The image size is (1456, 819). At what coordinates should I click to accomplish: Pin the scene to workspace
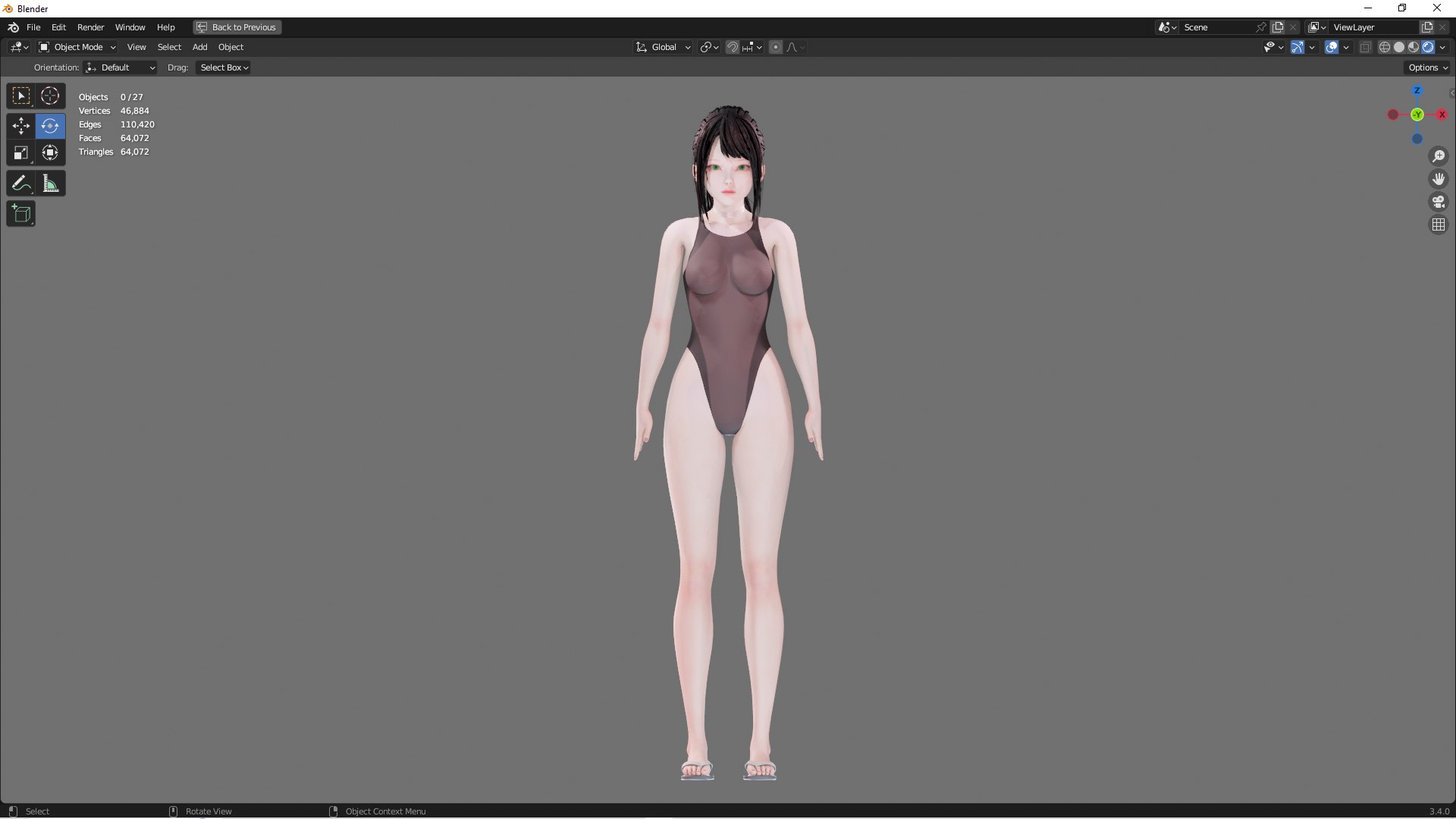[1260, 27]
